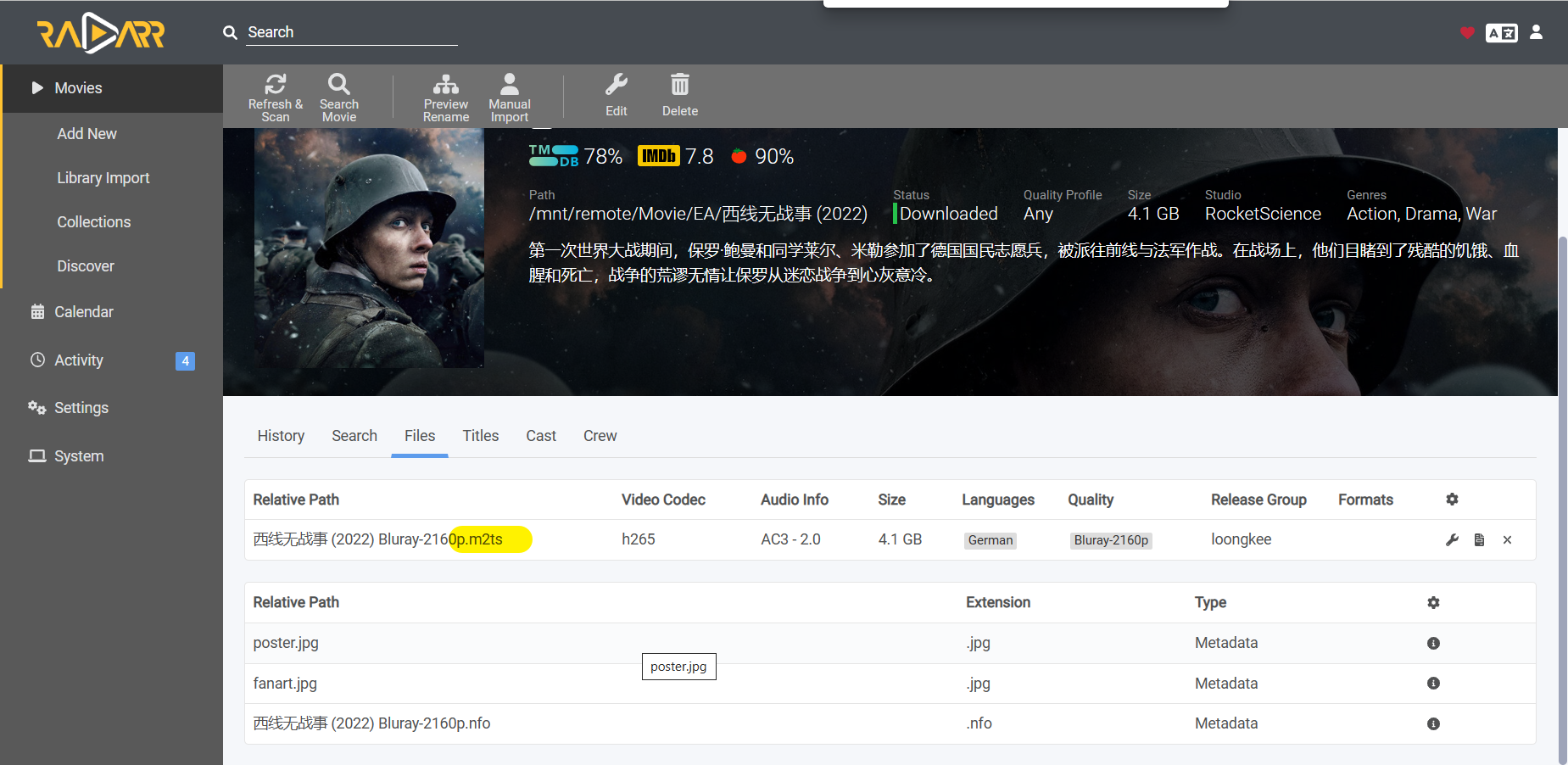Screen dimensions: 1568x765
Task: Delete the movie file with the X icon
Action: (x=1507, y=539)
